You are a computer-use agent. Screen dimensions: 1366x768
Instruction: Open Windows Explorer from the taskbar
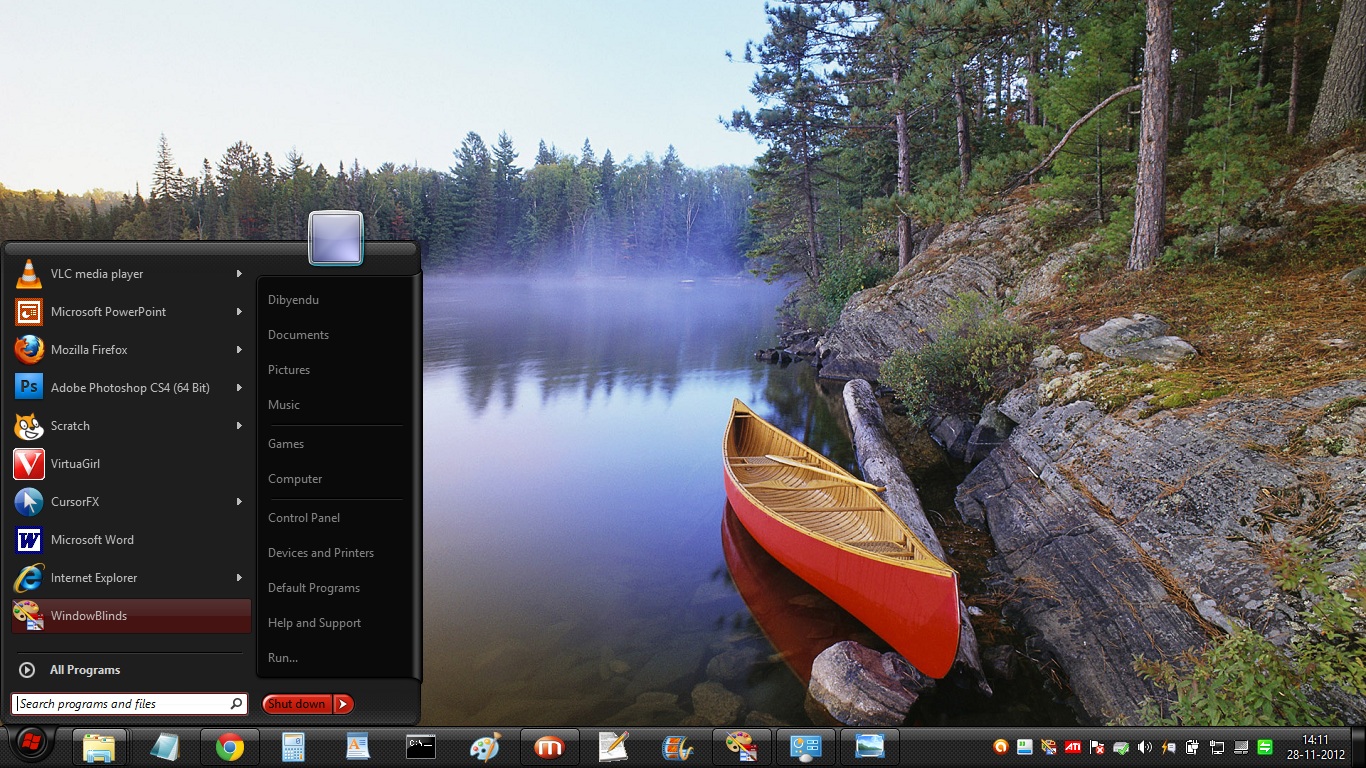100,747
